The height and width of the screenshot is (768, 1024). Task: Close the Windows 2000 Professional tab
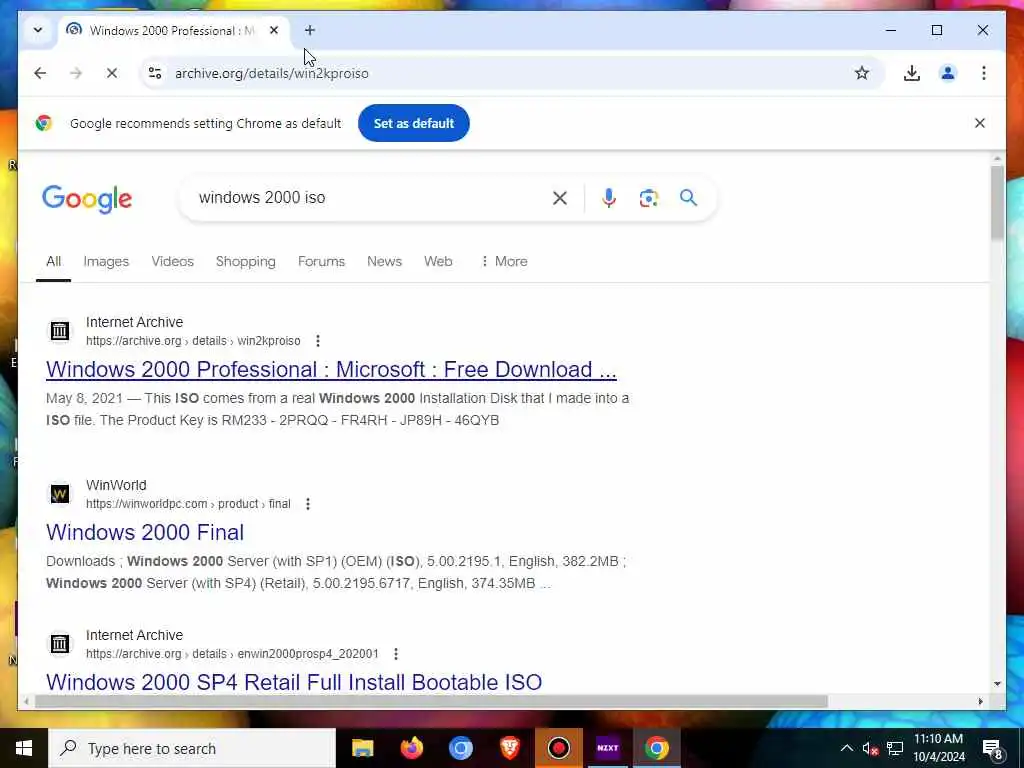[x=274, y=30]
